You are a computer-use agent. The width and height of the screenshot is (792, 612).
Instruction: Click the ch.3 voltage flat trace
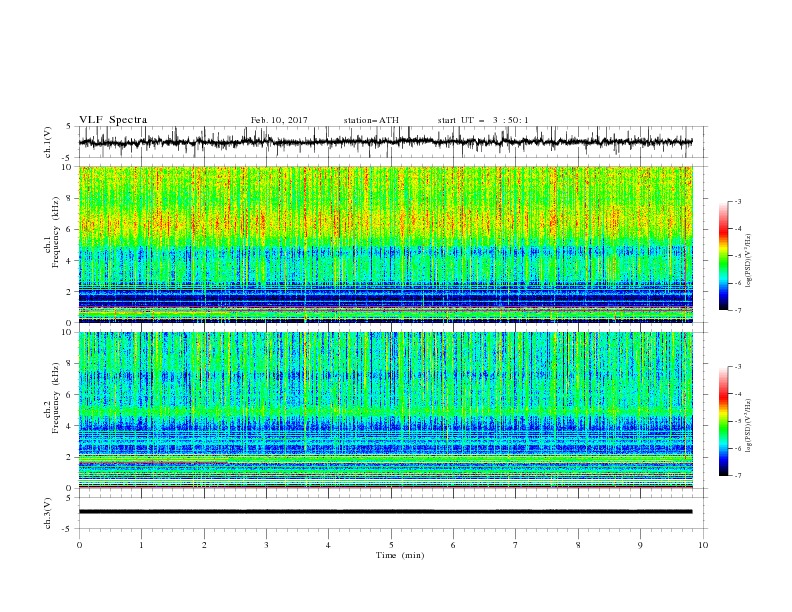pos(385,512)
